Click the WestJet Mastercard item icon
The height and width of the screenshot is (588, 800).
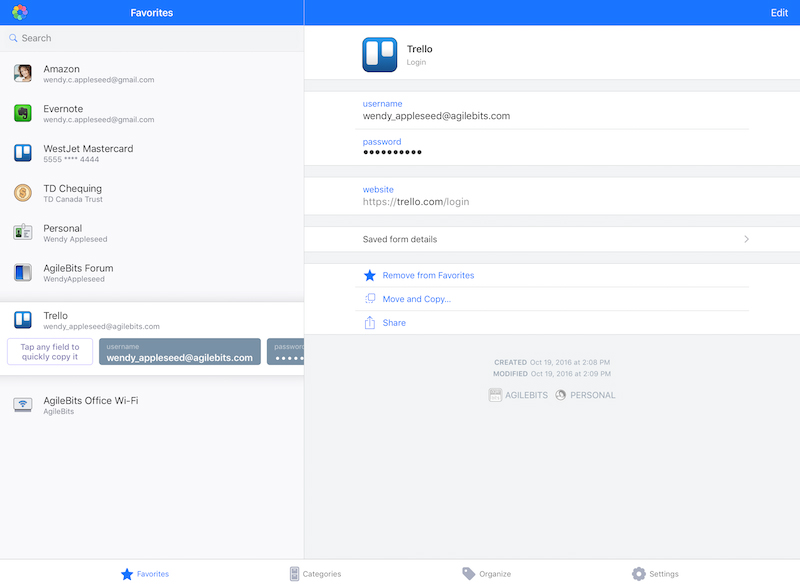coord(23,153)
